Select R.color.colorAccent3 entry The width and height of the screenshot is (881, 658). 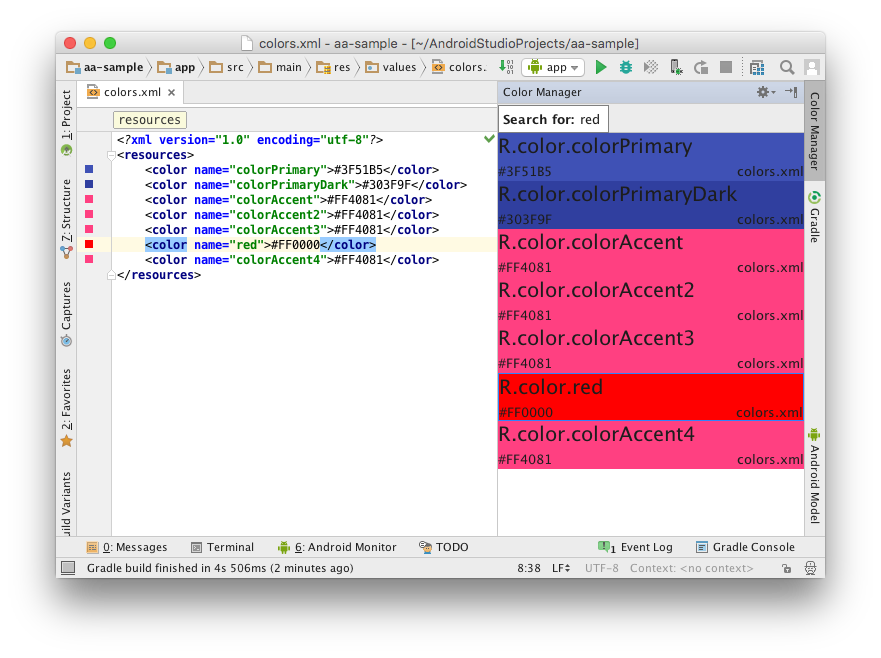651,348
